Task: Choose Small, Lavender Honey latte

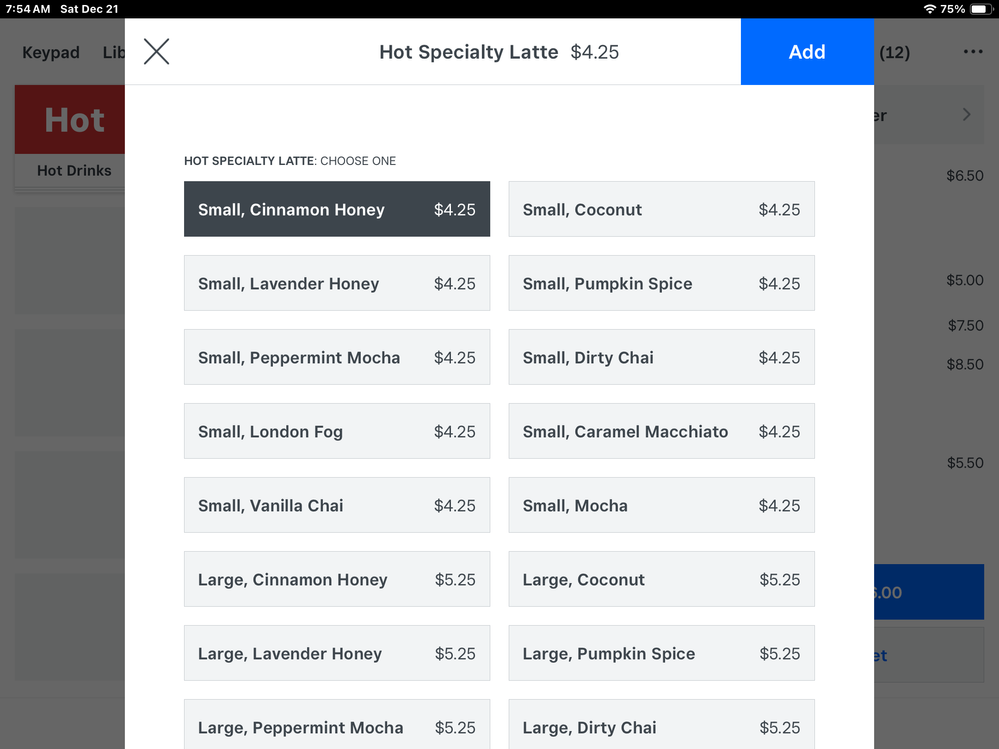Action: (x=336, y=283)
